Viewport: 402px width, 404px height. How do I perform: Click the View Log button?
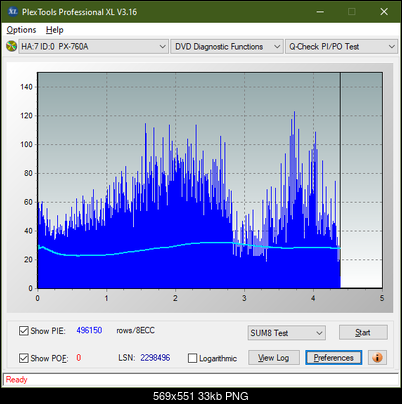(x=274, y=358)
